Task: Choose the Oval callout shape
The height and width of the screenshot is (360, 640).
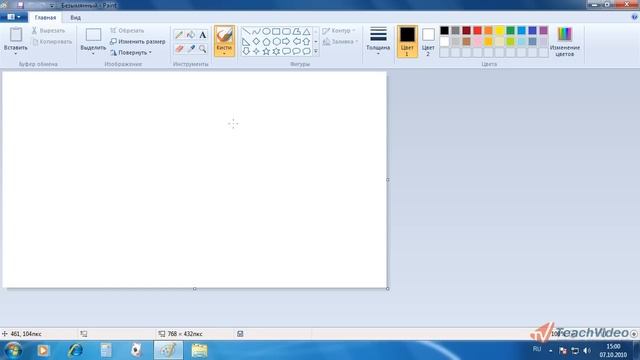Action: (296, 51)
